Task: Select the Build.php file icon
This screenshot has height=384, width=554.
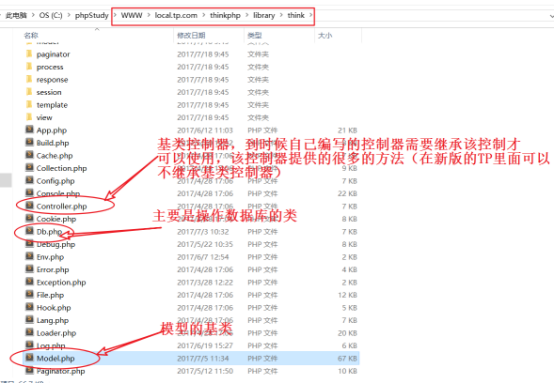Action: pos(30,142)
